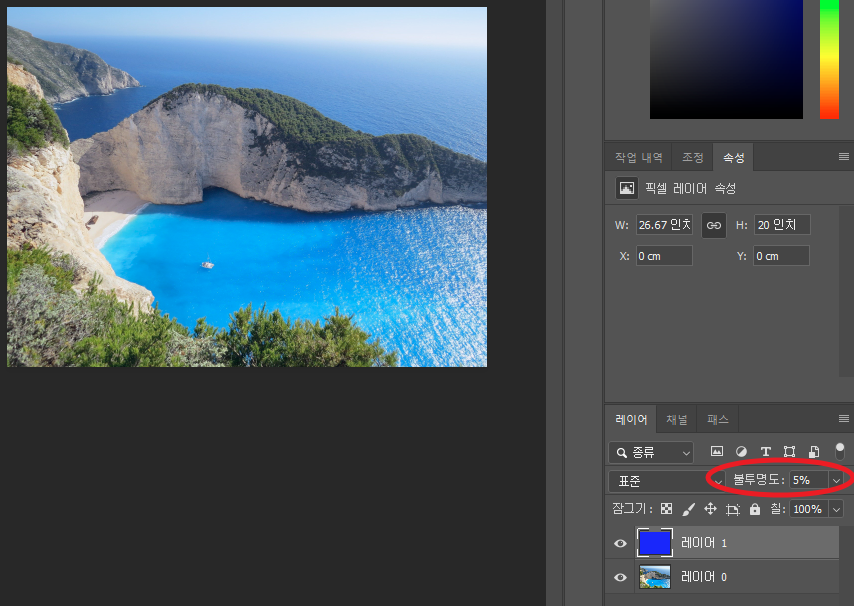Click the 불투명도 opacity value 5%

pos(809,480)
